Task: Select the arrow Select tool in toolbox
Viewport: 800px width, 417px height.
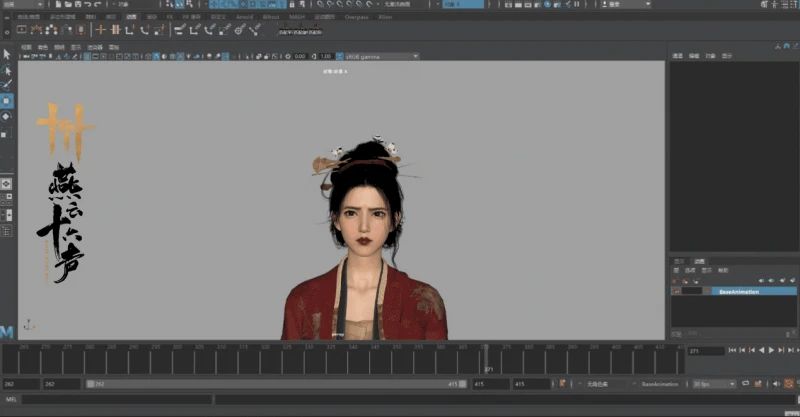Action: tap(6, 54)
